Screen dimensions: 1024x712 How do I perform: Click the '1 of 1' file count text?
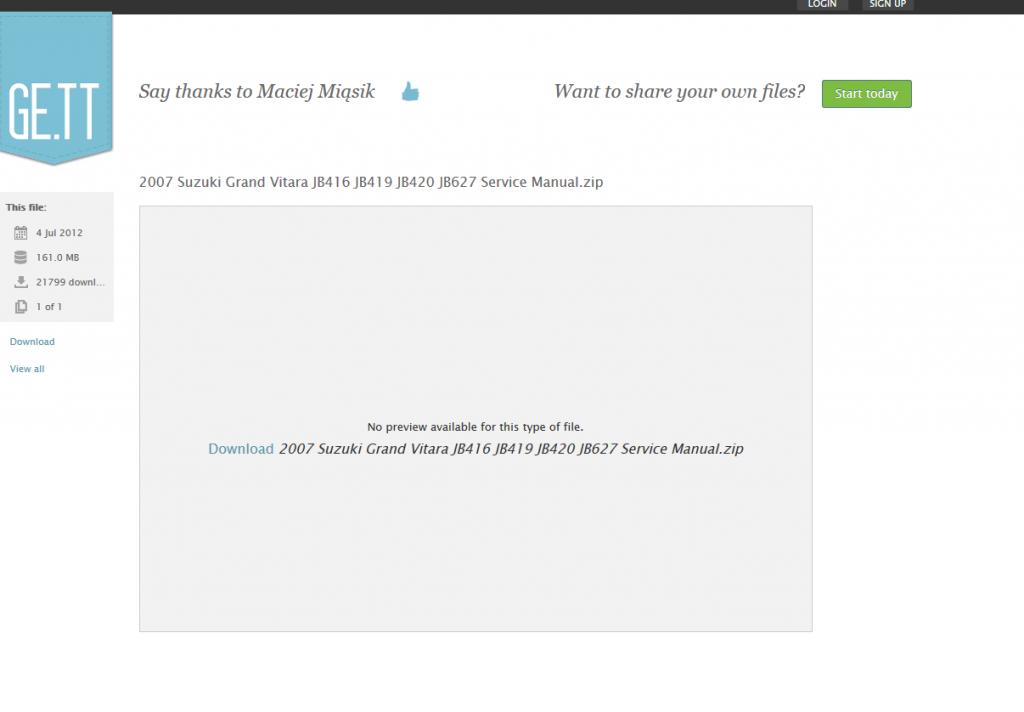[x=49, y=306]
